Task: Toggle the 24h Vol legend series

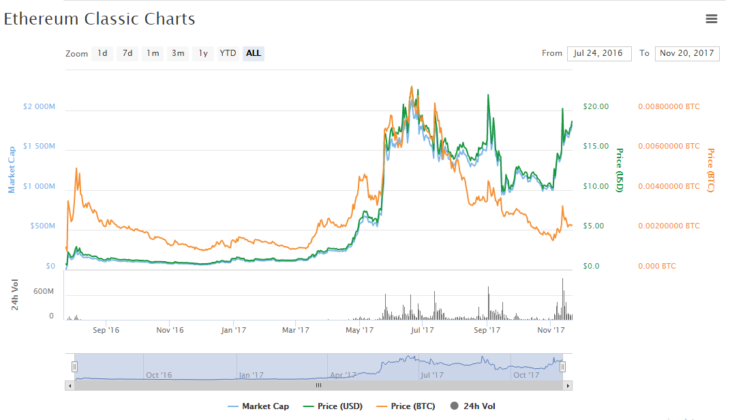Action: (x=473, y=406)
